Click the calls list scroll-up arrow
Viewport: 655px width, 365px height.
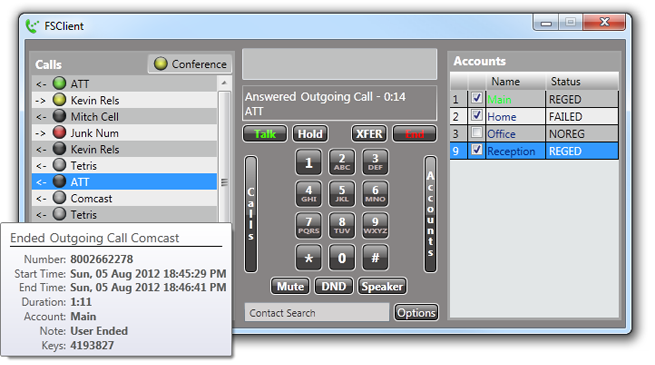tap(224, 83)
